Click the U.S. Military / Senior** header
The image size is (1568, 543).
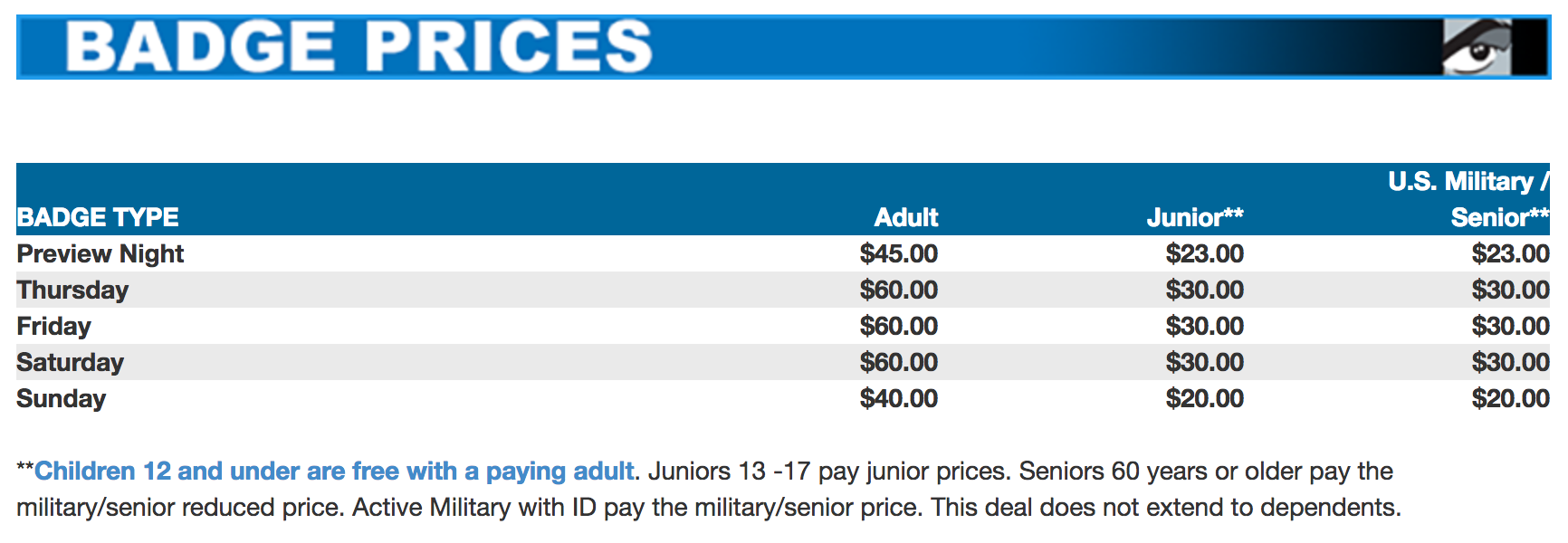1469,199
